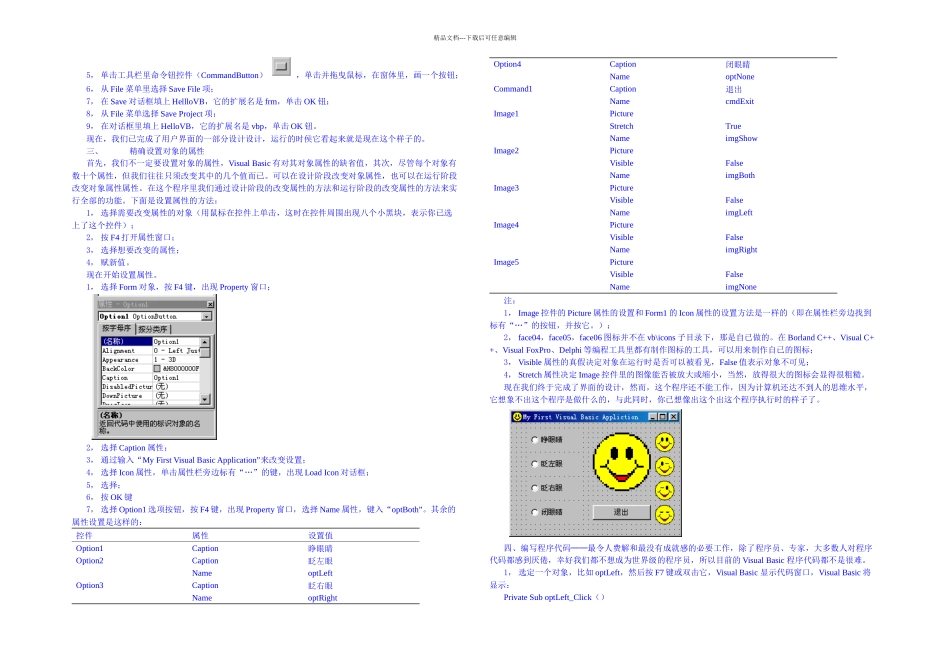Click 'optRight' in the left table
Screen dimensions: 950x672
tap(322, 598)
